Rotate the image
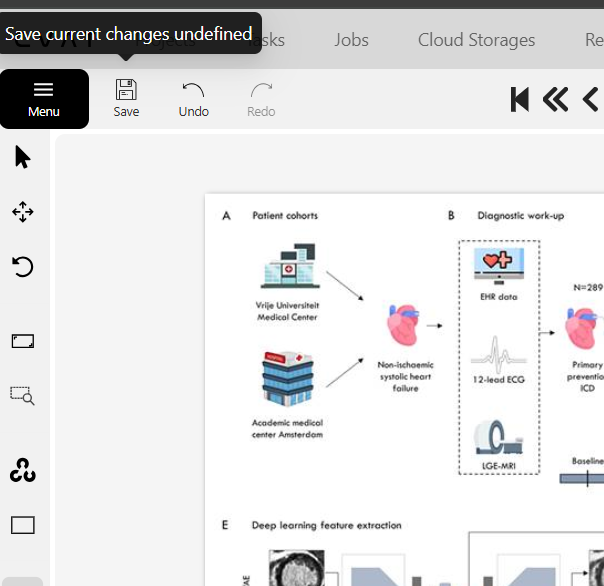The height and width of the screenshot is (586, 604). (x=23, y=267)
